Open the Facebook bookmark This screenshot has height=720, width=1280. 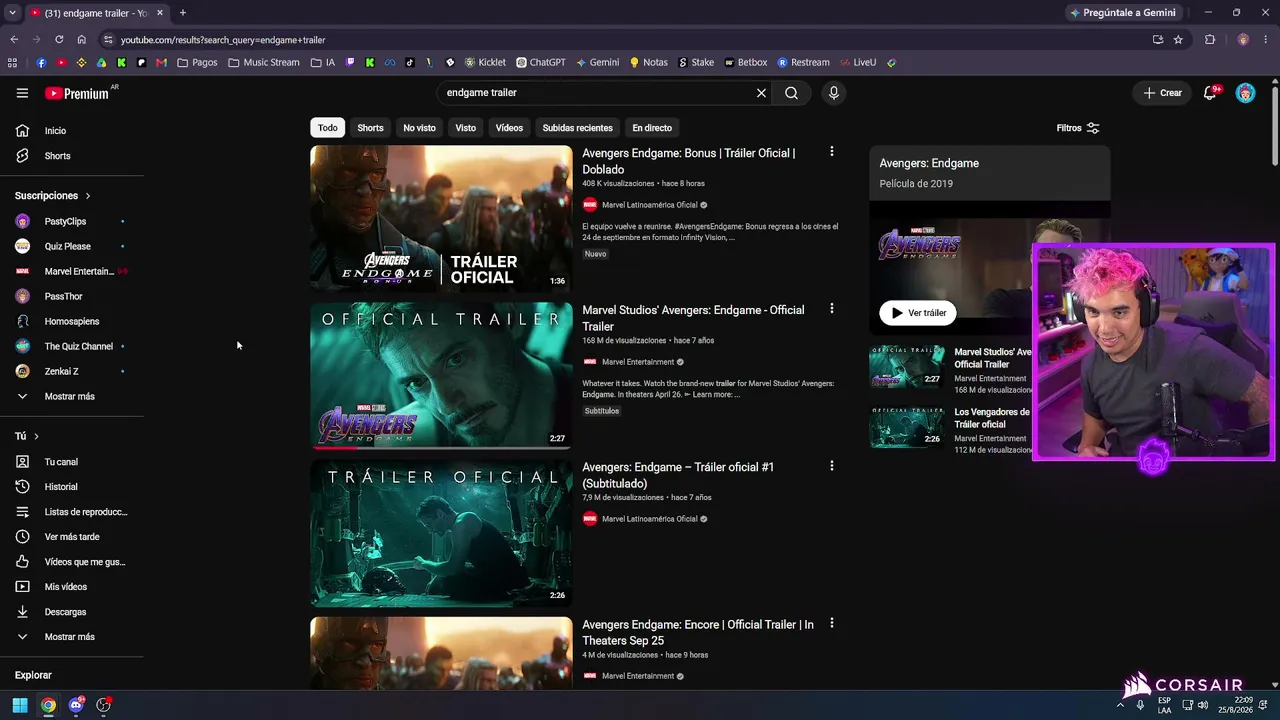click(41, 62)
